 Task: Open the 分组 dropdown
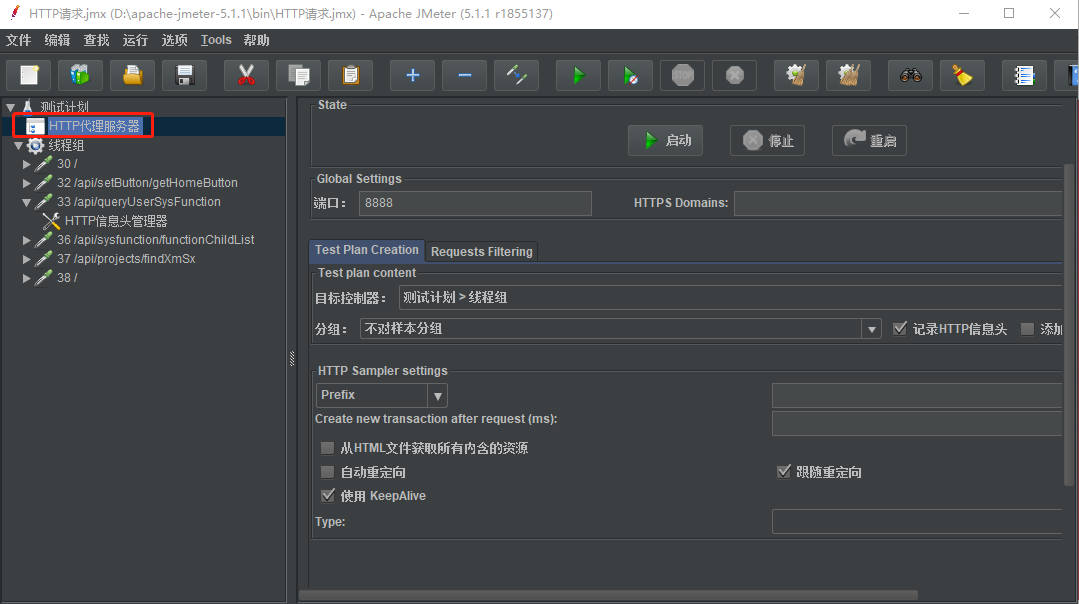click(x=871, y=329)
